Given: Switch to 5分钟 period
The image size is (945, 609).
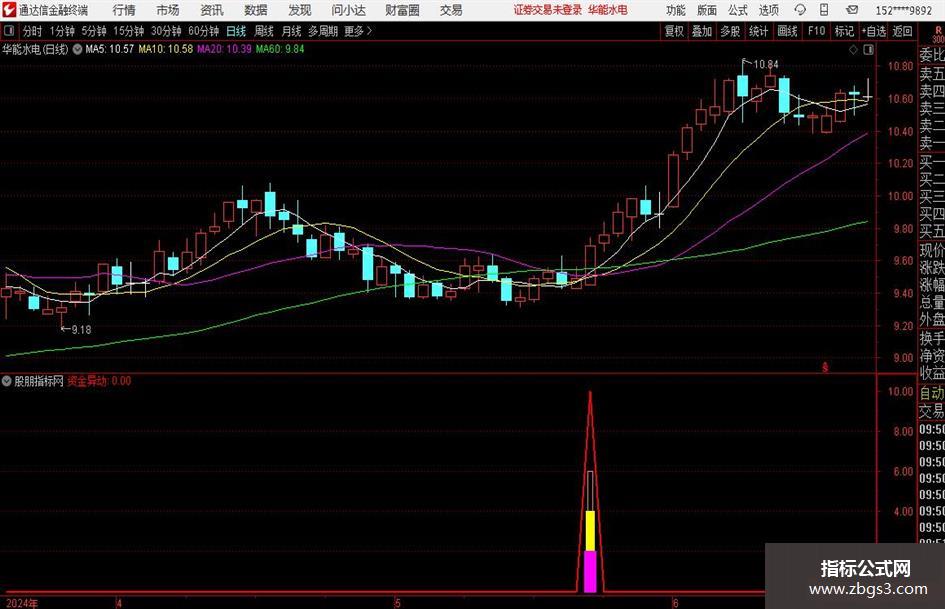Looking at the screenshot, I should (x=93, y=31).
